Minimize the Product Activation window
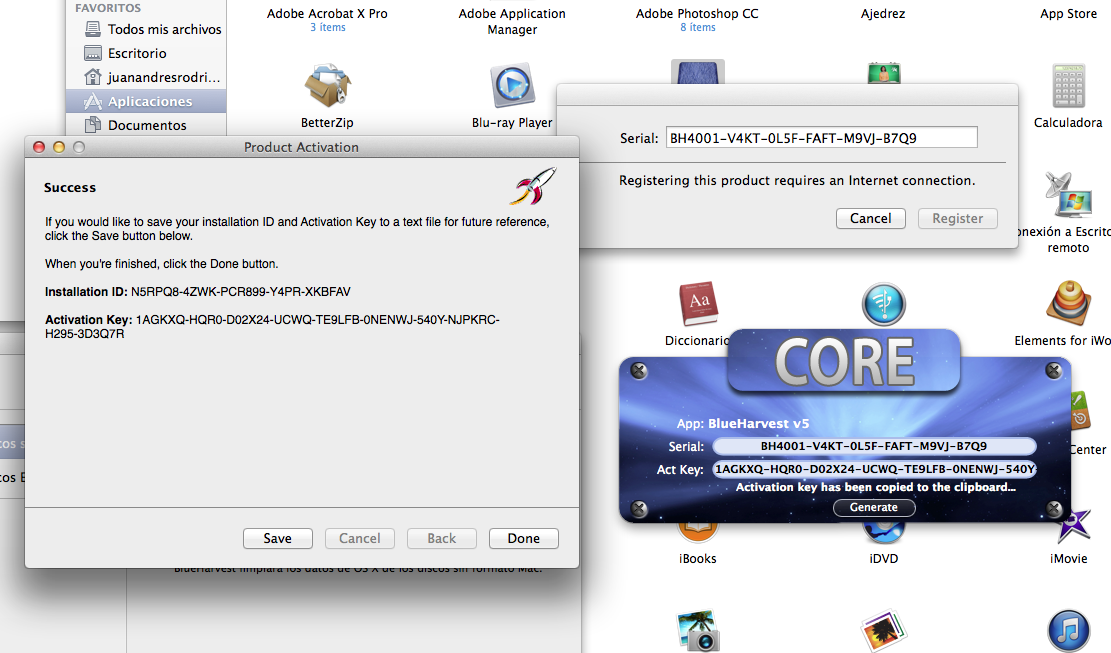 pyautogui.click(x=59, y=147)
